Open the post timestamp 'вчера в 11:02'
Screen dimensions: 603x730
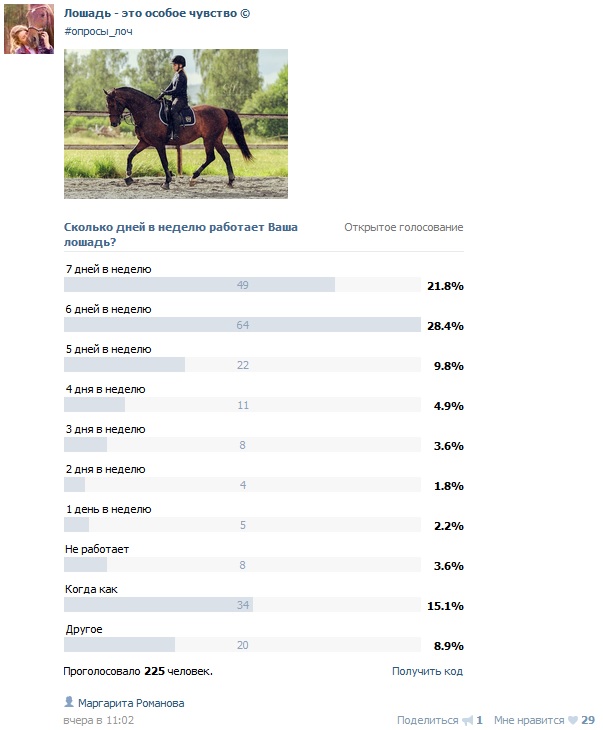pyautogui.click(x=99, y=720)
